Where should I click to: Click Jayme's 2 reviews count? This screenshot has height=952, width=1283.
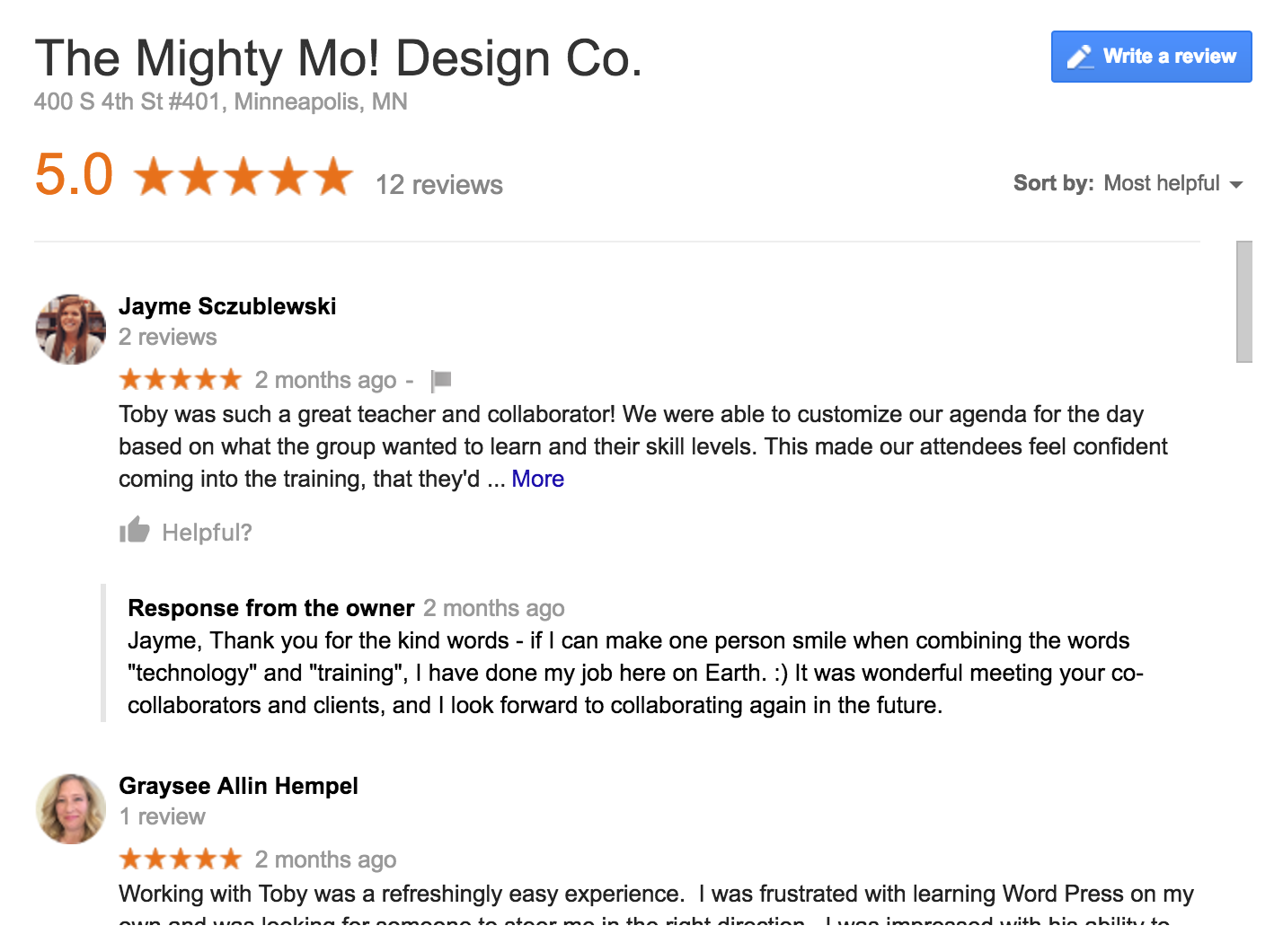coord(168,337)
